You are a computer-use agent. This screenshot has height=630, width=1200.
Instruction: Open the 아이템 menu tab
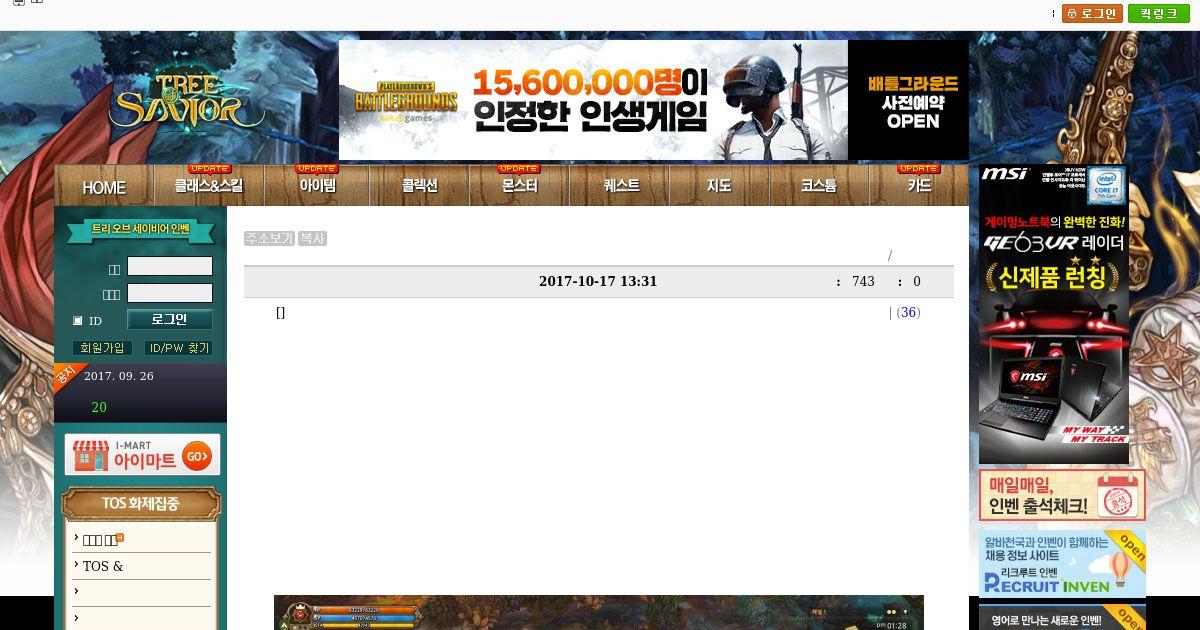tap(317, 186)
